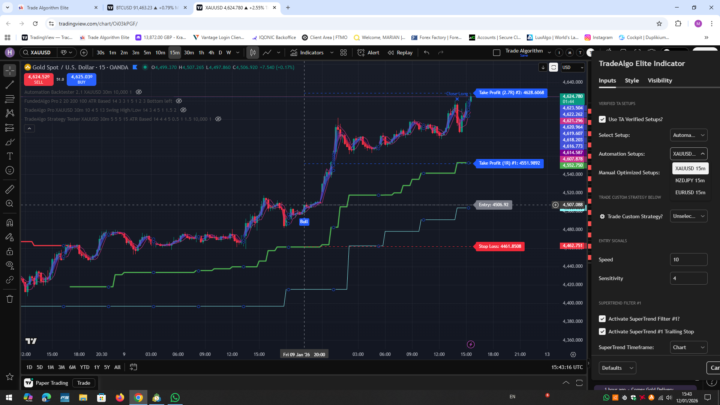Viewport: 720px width, 405px height.
Task: Choose XAUUSD 15m from the list
Action: pos(690,169)
